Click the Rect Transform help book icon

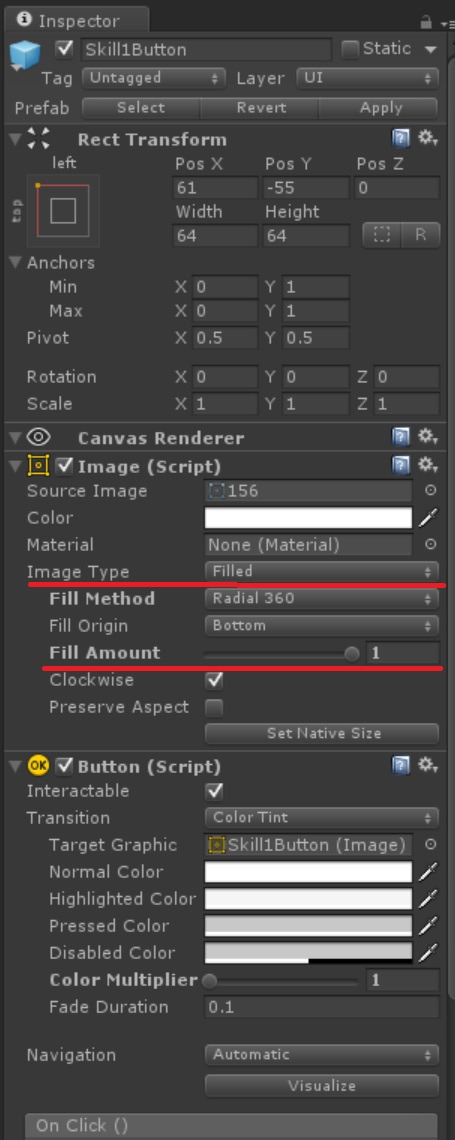coord(400,138)
